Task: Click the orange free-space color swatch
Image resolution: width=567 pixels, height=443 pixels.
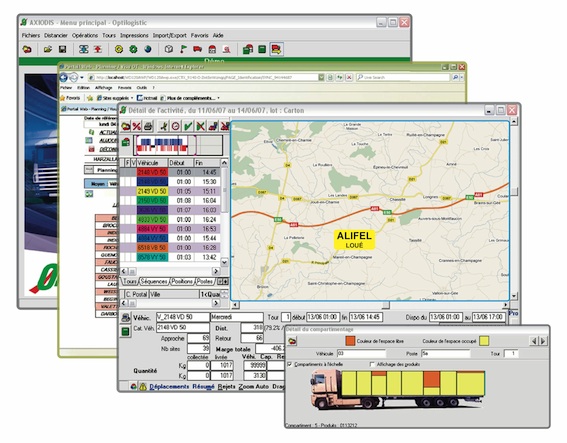Action: (x=350, y=341)
